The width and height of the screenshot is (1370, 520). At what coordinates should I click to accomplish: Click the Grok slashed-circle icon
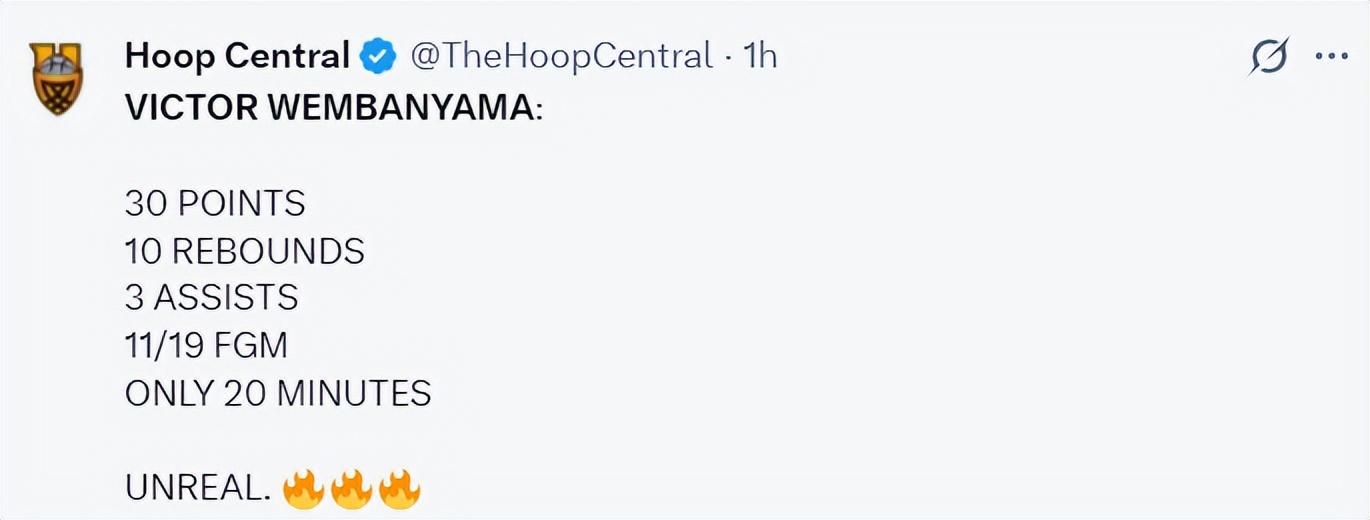1269,58
